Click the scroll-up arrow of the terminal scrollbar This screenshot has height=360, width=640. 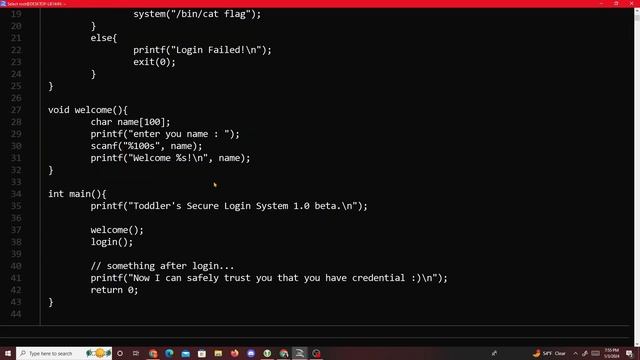[637, 10]
